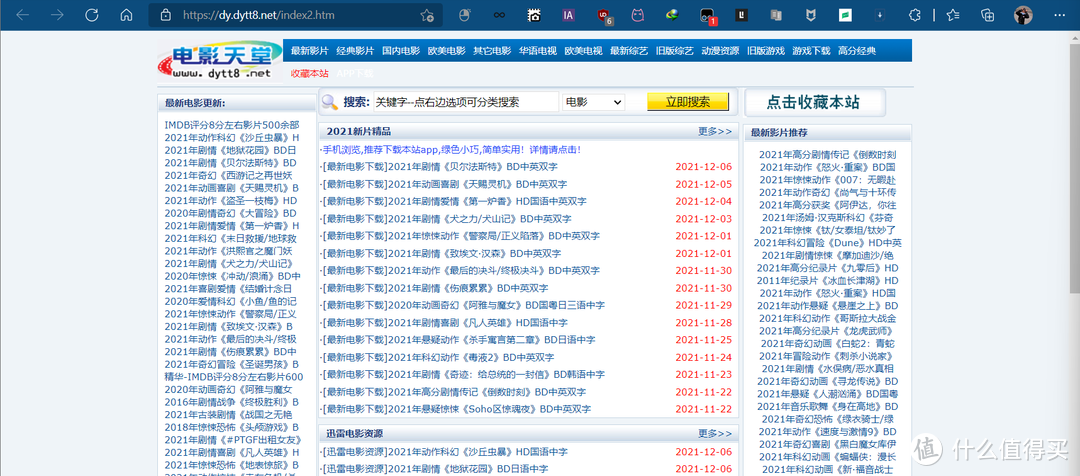Screen dimensions: 1080x476
Task: Click the green square extension icon
Action: pyautogui.click(x=844, y=14)
